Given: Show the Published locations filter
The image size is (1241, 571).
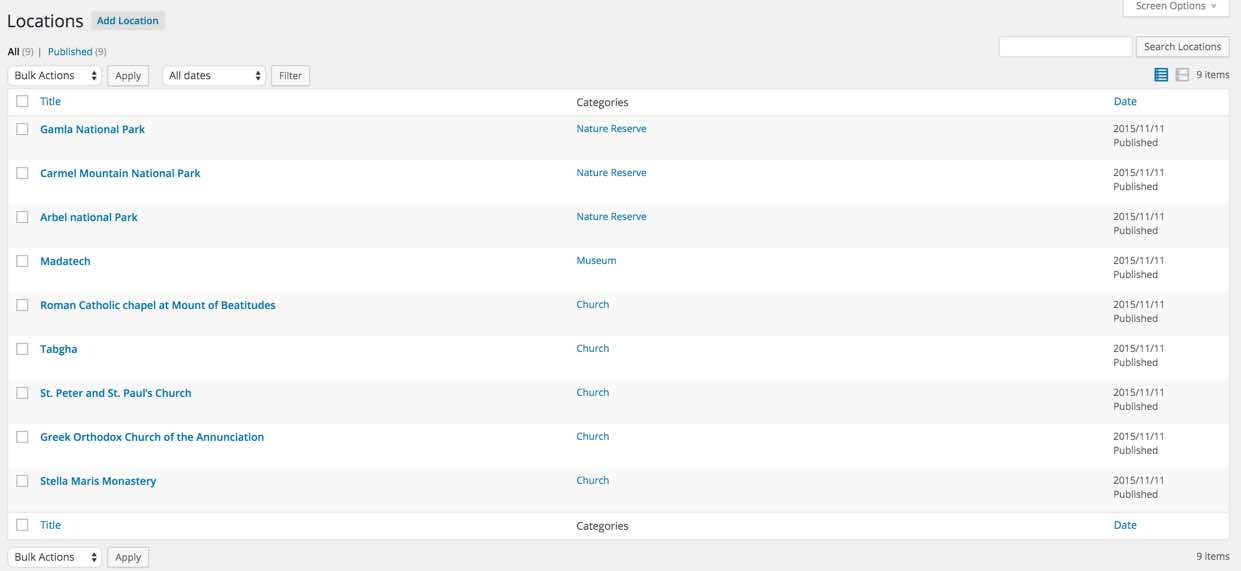Looking at the screenshot, I should point(70,52).
